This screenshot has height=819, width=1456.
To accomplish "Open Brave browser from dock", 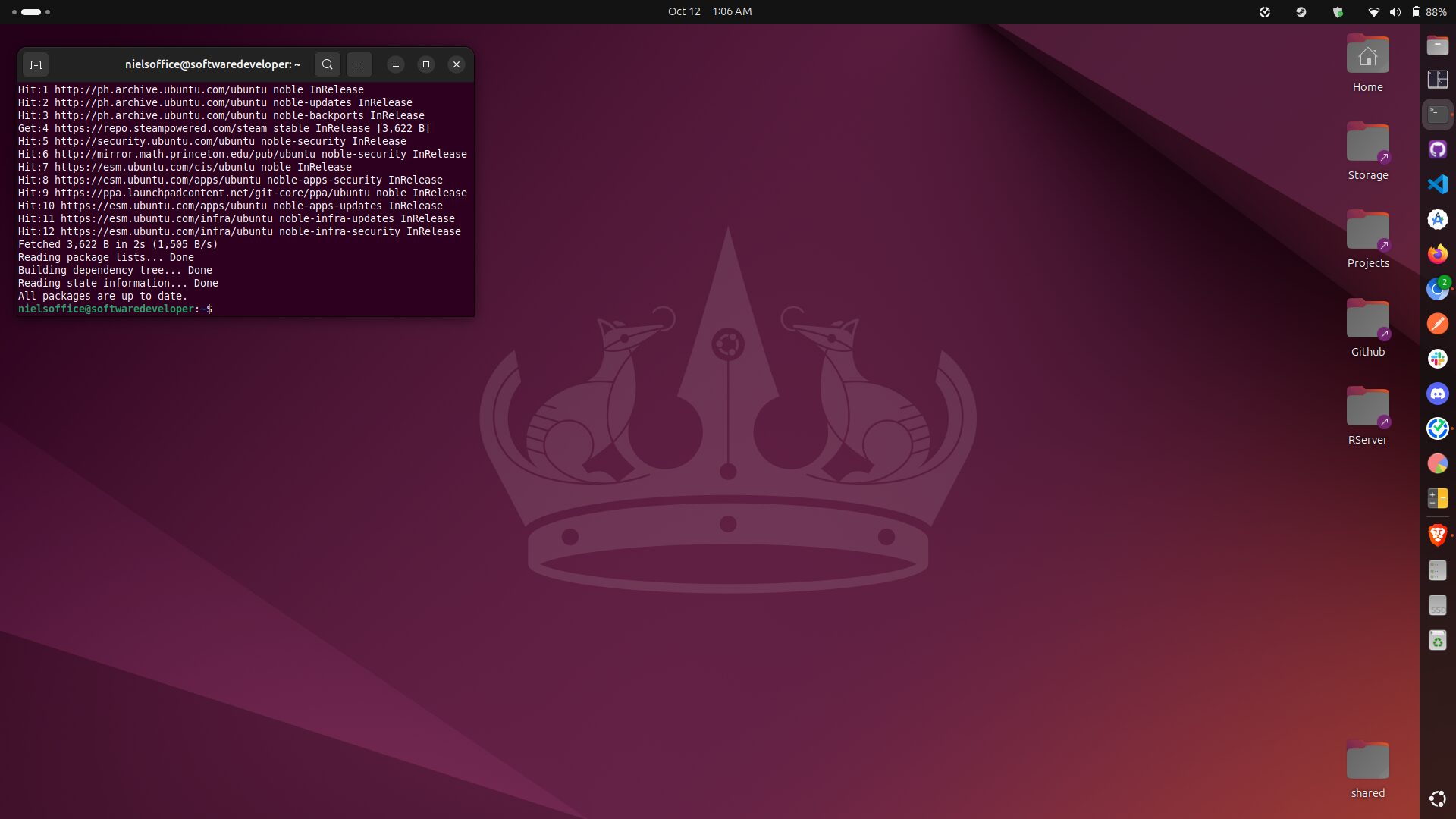I will (1437, 535).
